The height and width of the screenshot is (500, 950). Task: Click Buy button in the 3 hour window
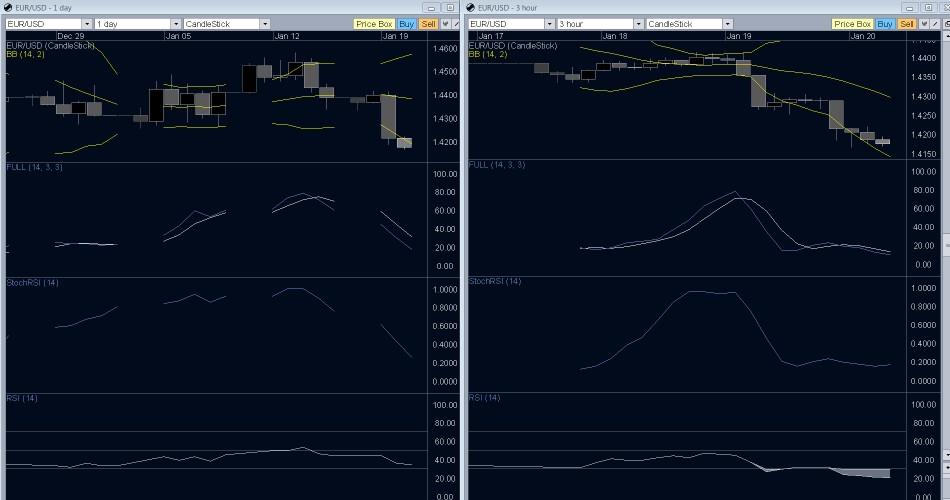click(x=885, y=24)
